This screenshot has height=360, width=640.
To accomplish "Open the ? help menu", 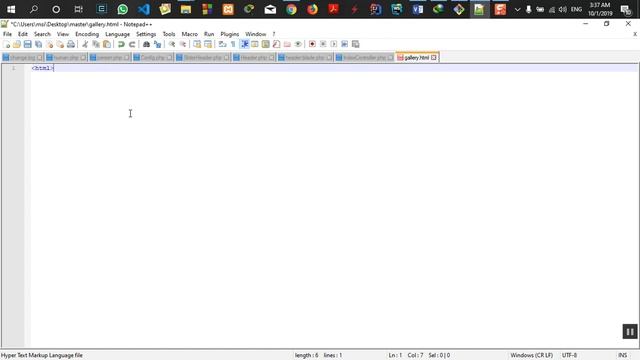I will coord(274,34).
